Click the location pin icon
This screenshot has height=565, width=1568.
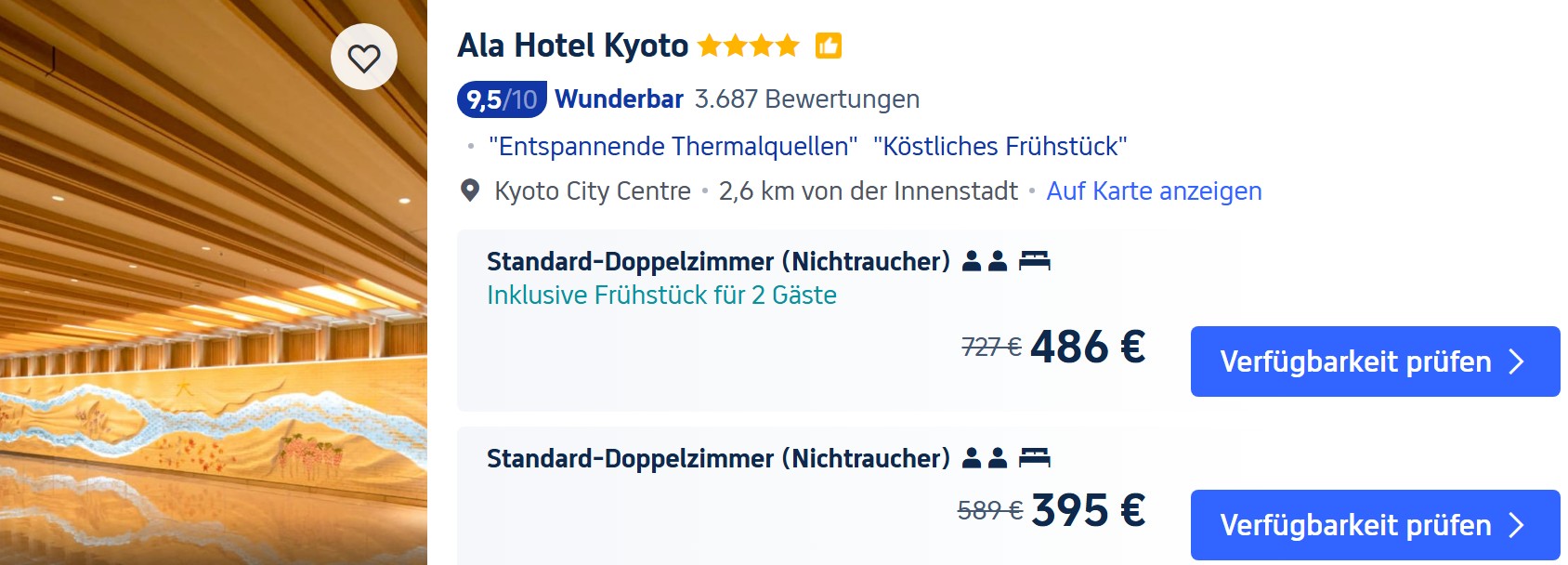[471, 191]
